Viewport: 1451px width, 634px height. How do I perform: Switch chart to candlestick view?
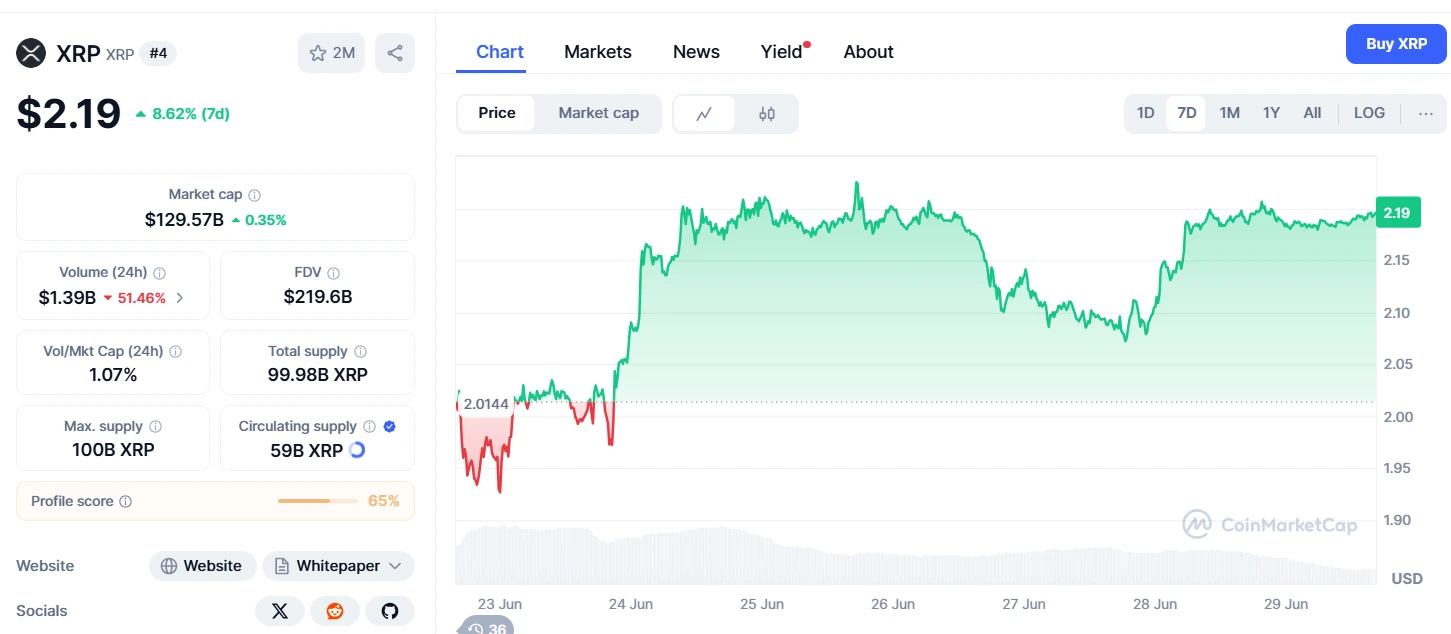[767, 113]
